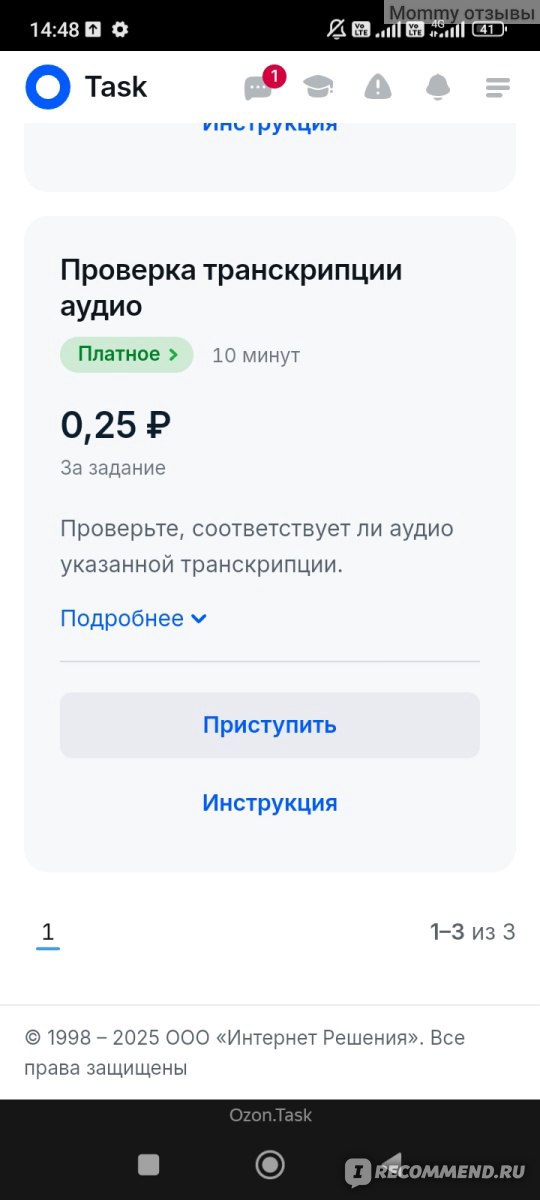Tap the warning triangle alert icon
This screenshot has height=1200, width=540.
378,87
